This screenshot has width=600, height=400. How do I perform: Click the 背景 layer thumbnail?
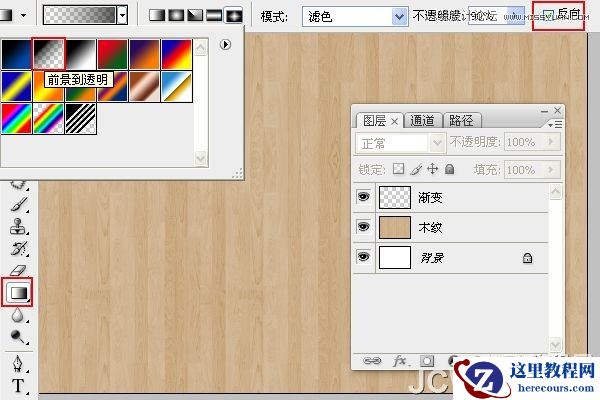point(395,257)
